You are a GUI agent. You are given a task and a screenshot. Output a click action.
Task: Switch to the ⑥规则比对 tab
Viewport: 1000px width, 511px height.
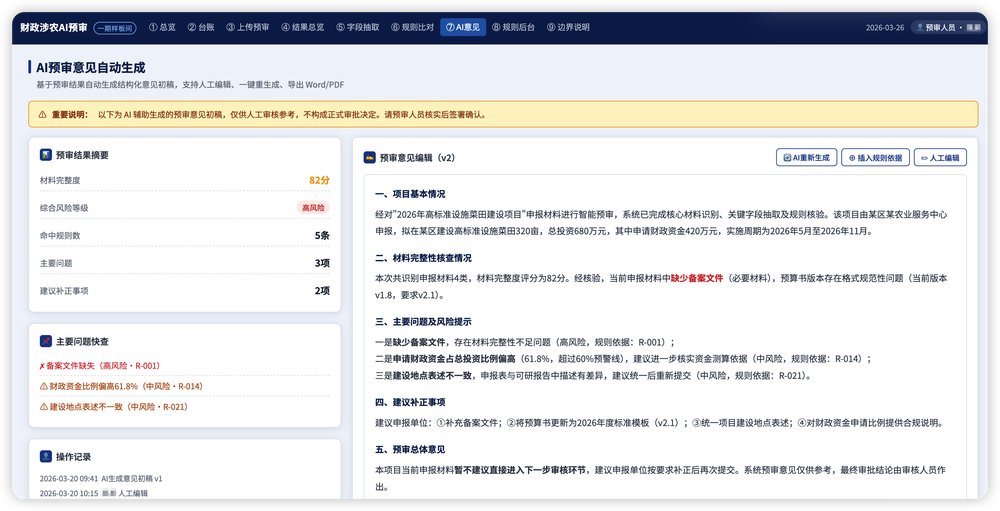pos(413,27)
